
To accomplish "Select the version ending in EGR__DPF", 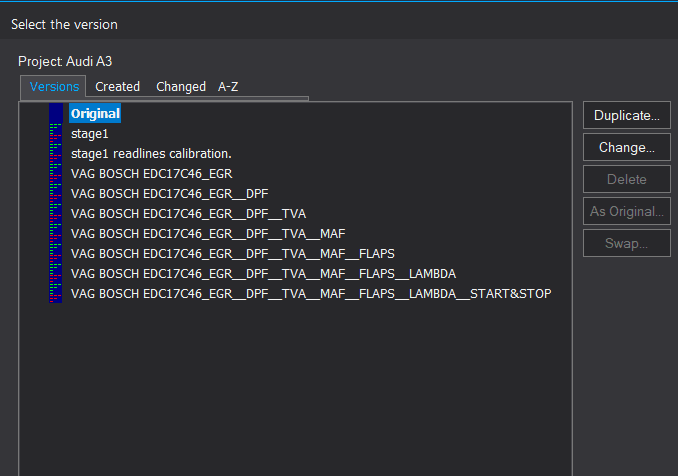I will click(170, 194).
